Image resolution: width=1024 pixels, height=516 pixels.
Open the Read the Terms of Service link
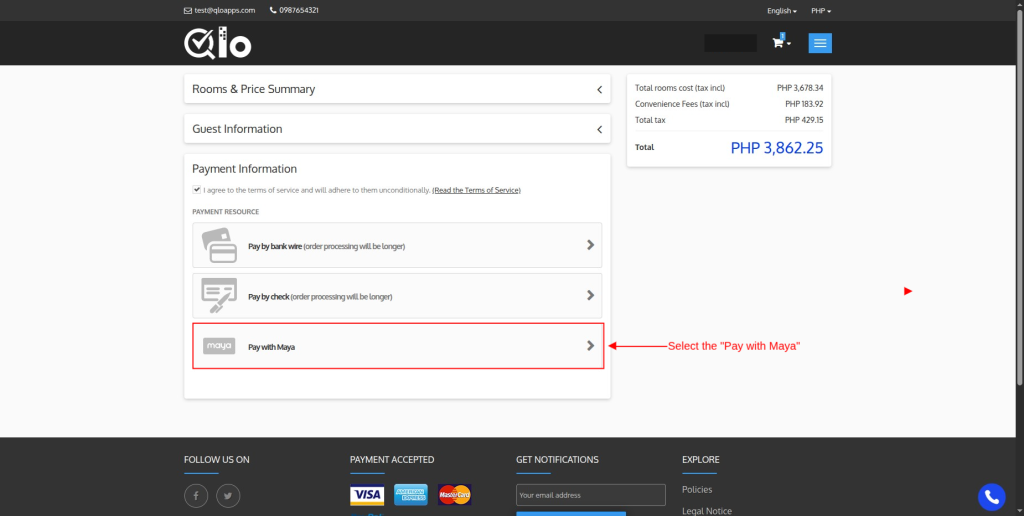pos(476,190)
